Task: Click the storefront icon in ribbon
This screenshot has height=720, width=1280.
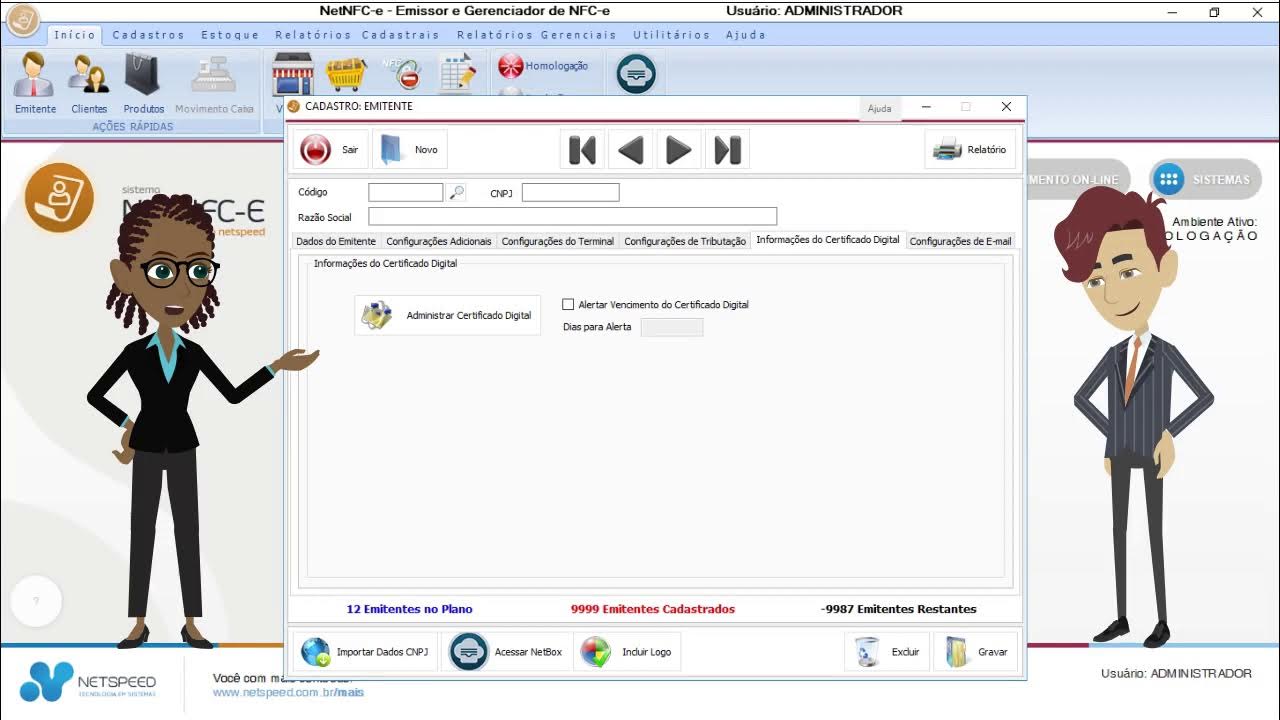Action: [x=293, y=75]
